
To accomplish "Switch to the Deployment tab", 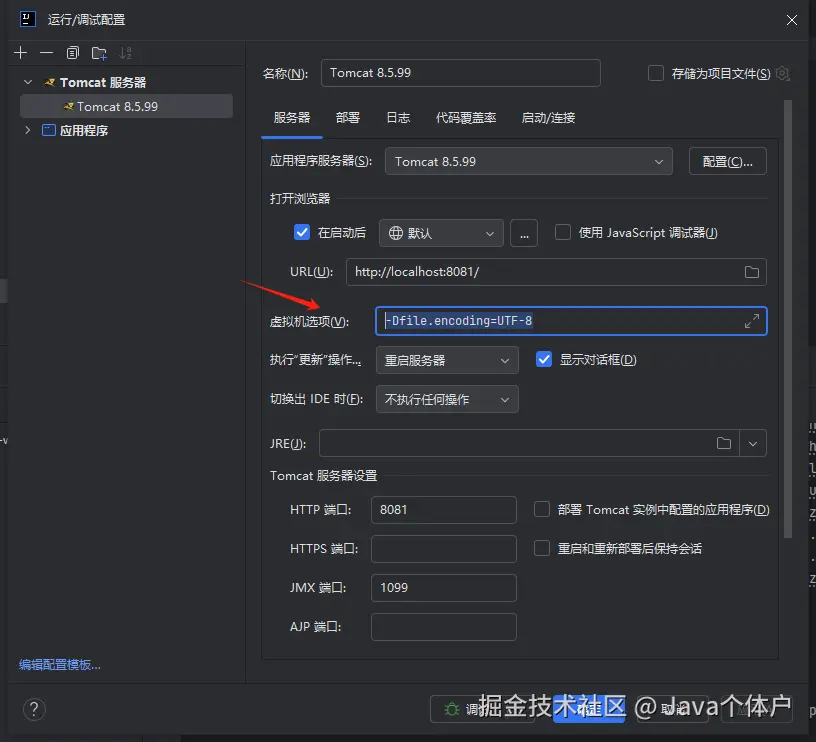I will click(348, 118).
